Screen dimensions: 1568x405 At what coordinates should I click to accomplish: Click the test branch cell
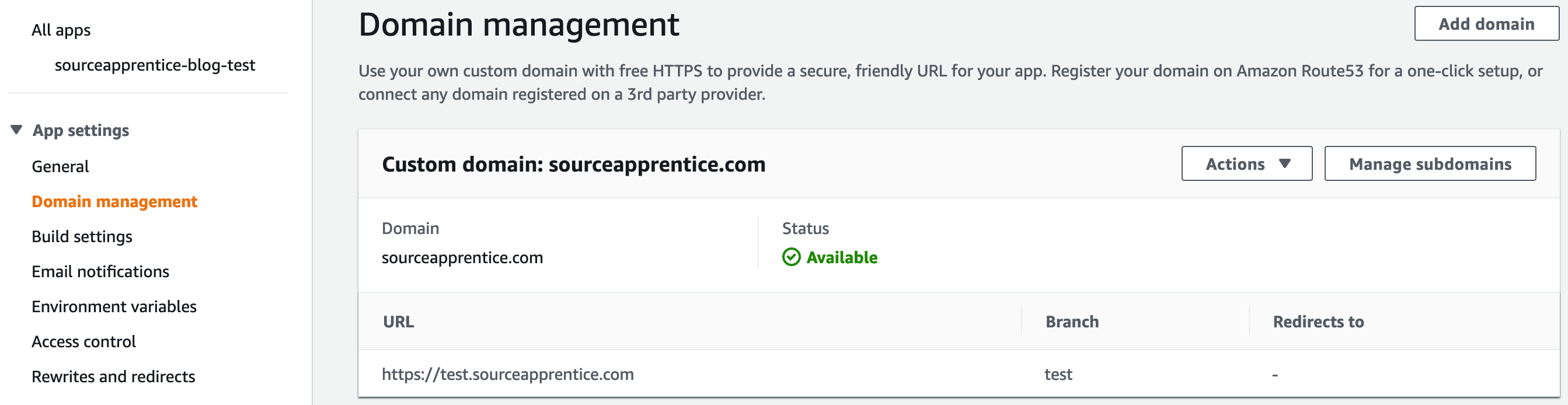coord(1058,374)
